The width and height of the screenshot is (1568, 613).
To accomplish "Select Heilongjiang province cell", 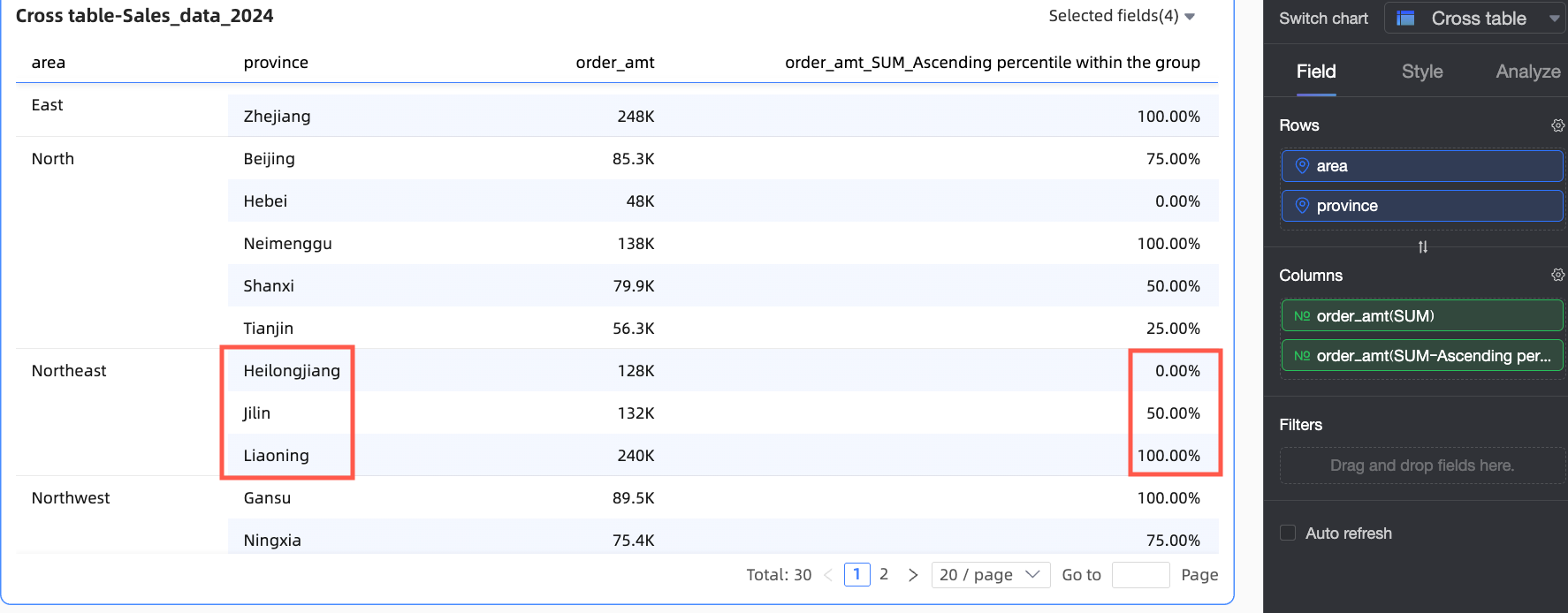I will [292, 371].
